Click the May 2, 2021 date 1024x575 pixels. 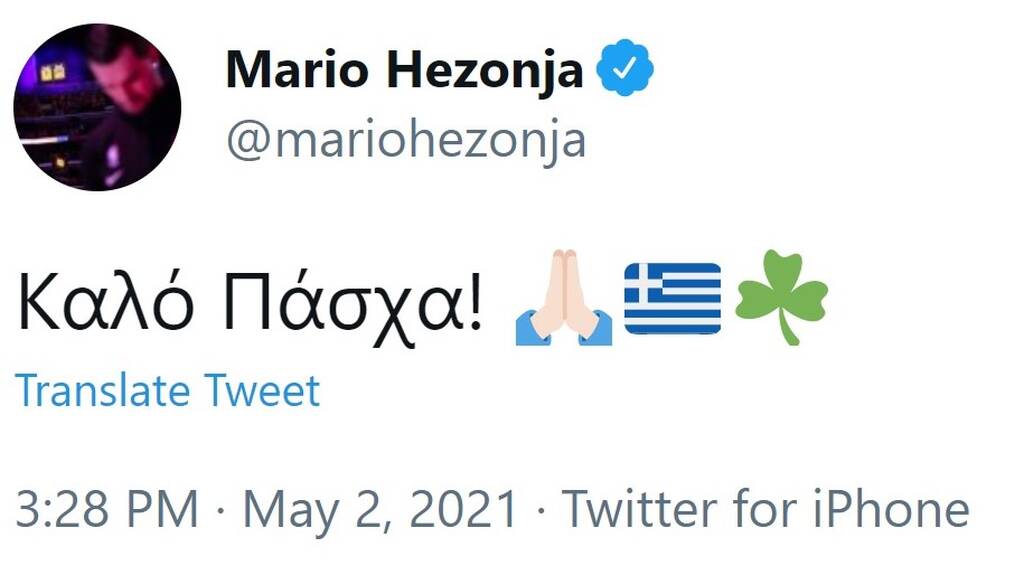[381, 510]
